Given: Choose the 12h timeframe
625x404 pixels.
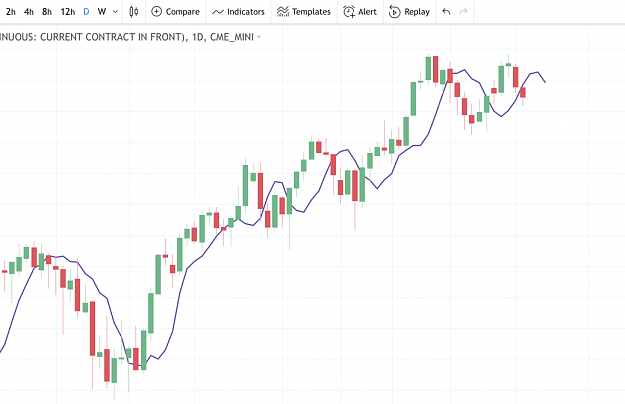Looking at the screenshot, I should point(68,12).
